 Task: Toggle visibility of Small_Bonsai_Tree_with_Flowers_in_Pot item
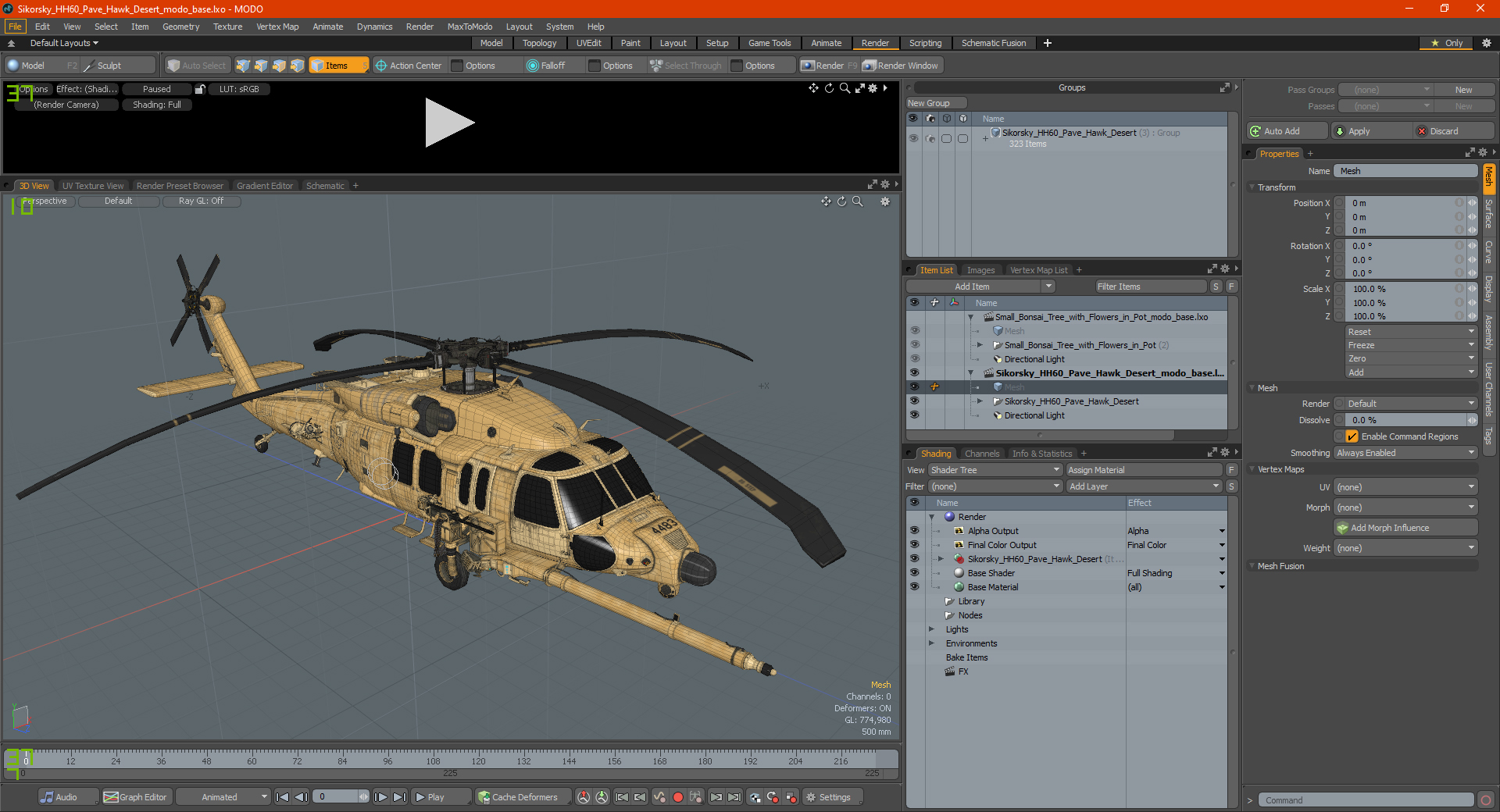(914, 345)
